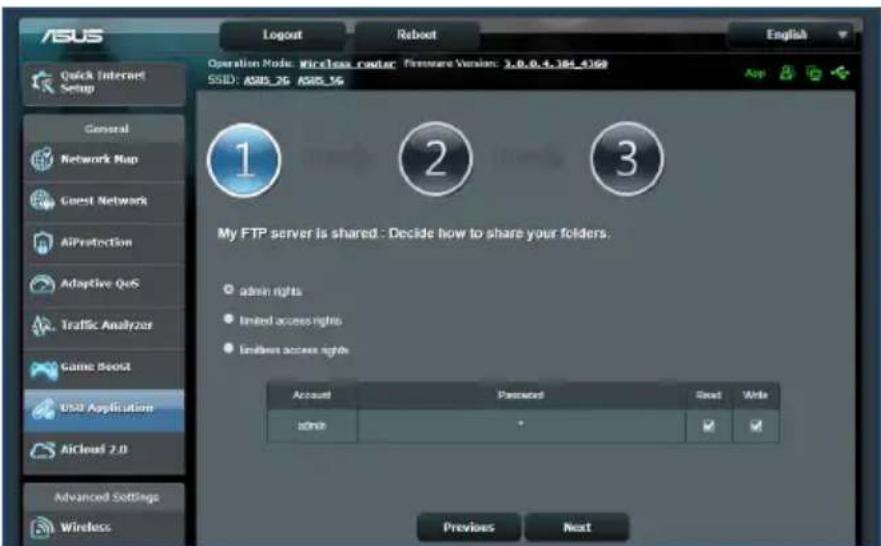Screen dimensions: 881x546
Task: Click the Previous button
Action: (469, 527)
